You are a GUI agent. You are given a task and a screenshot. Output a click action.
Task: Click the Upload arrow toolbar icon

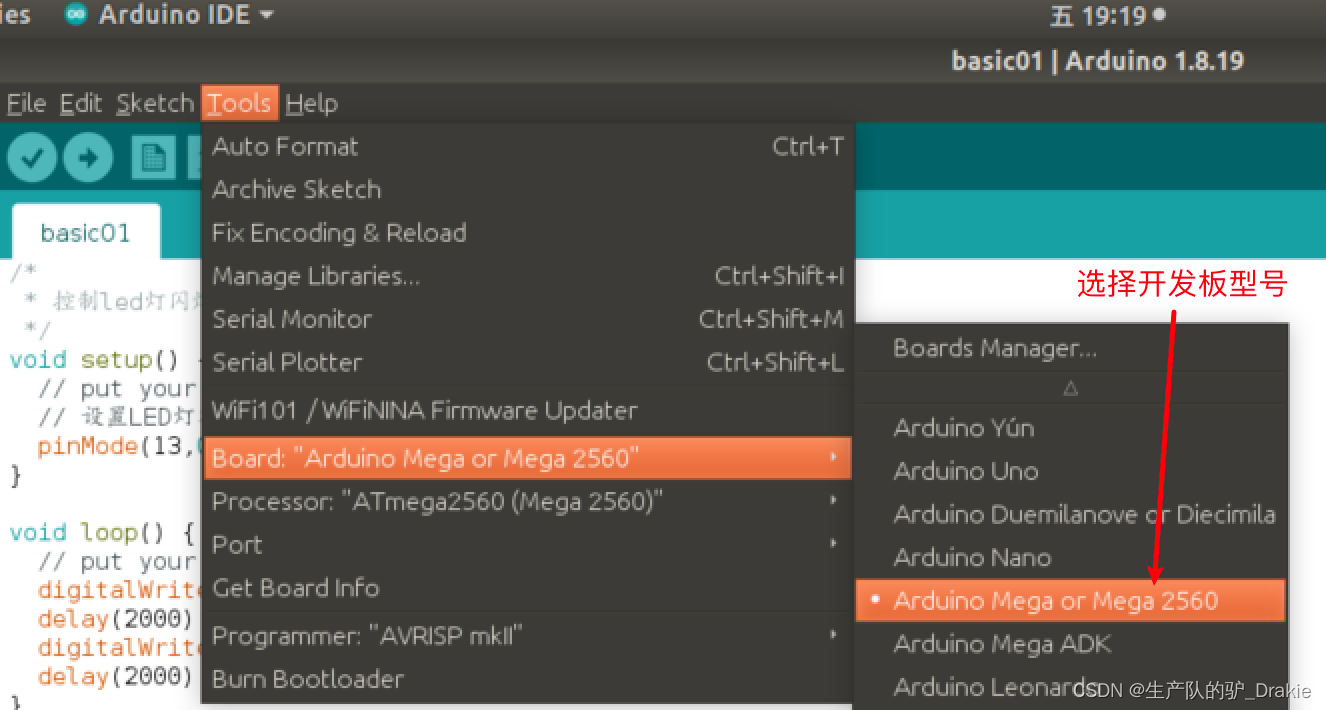(x=88, y=158)
